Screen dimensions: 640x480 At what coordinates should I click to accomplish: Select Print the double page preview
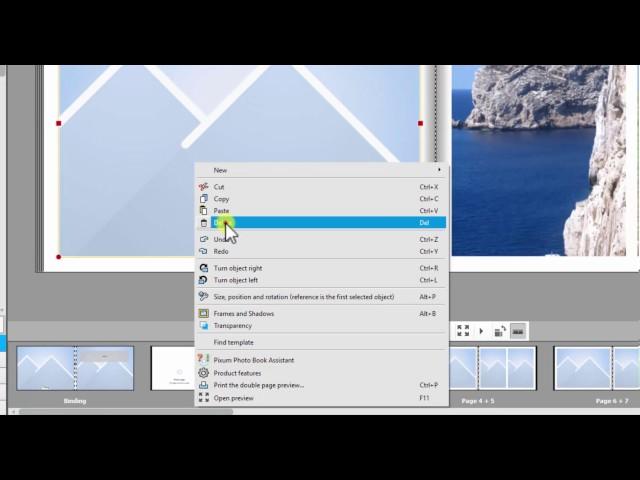[x=322, y=385]
